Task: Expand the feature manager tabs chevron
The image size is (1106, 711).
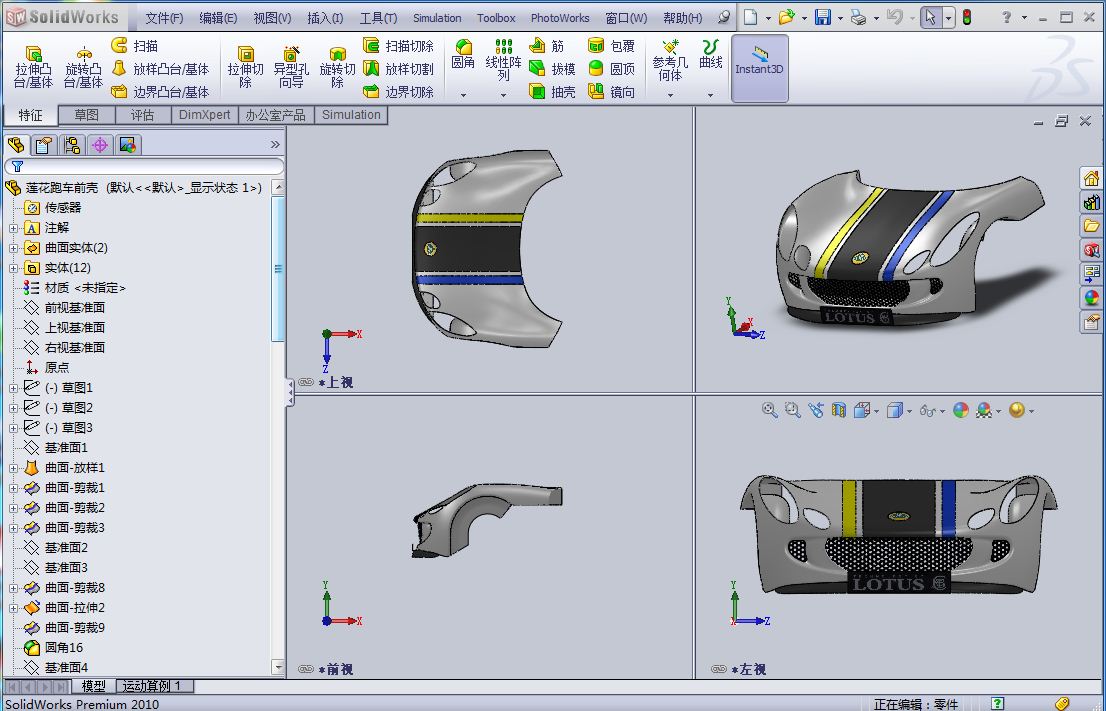Action: coord(275,145)
